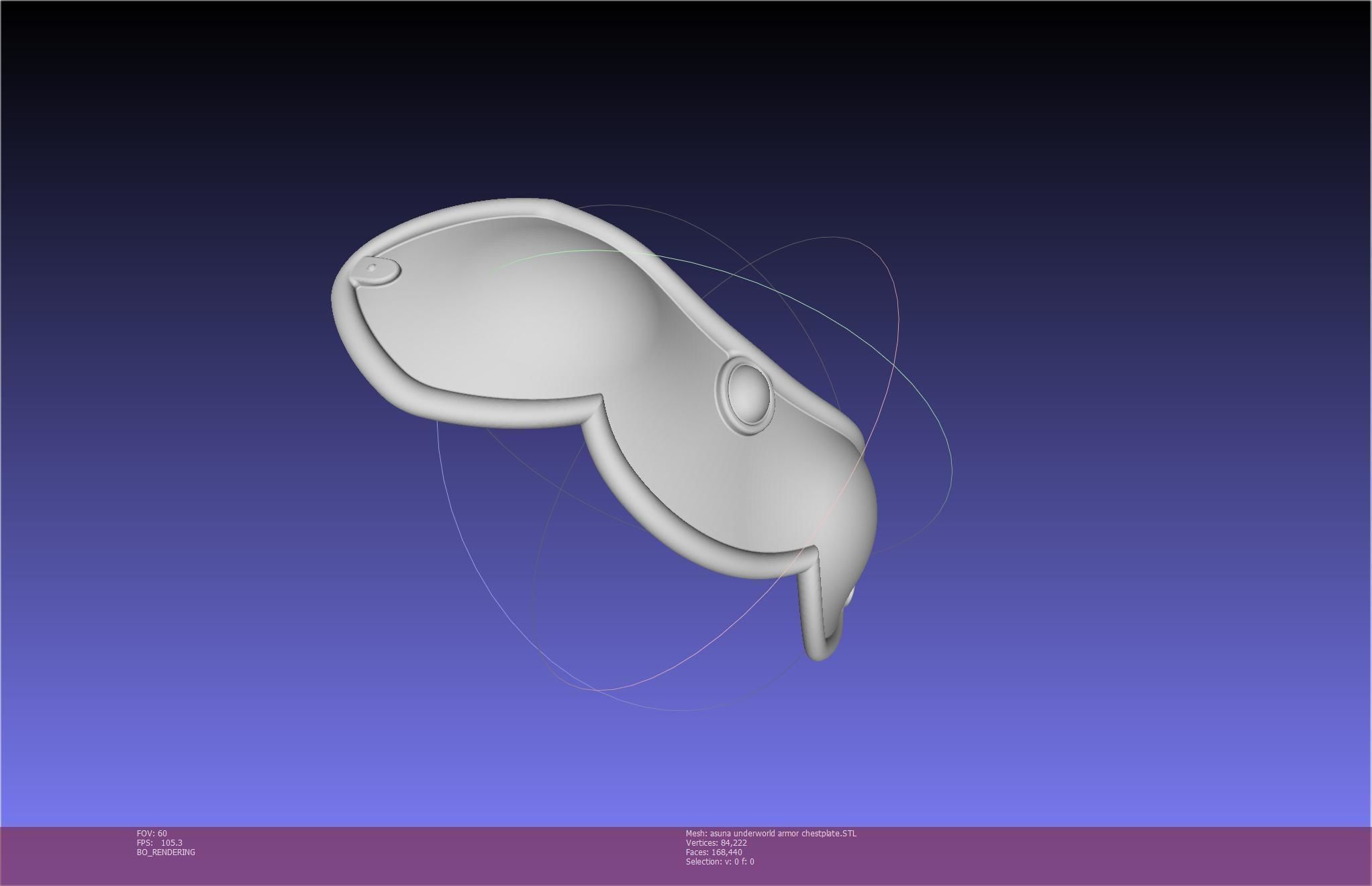The height and width of the screenshot is (886, 1372).
Task: Click the large round boss on the chestplate
Action: point(748,395)
